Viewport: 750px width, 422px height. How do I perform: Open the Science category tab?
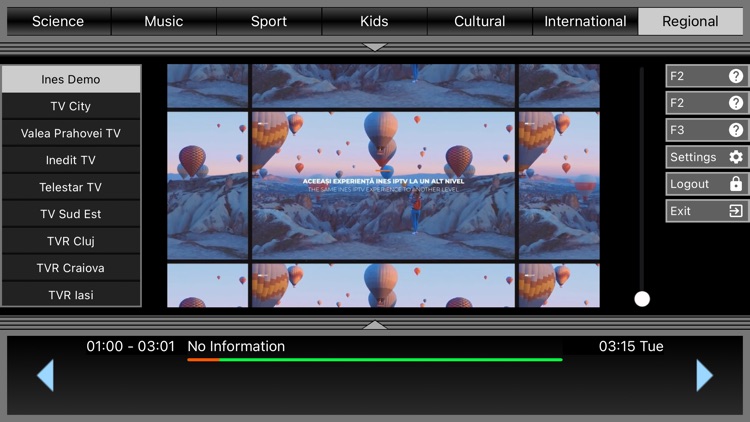58,22
